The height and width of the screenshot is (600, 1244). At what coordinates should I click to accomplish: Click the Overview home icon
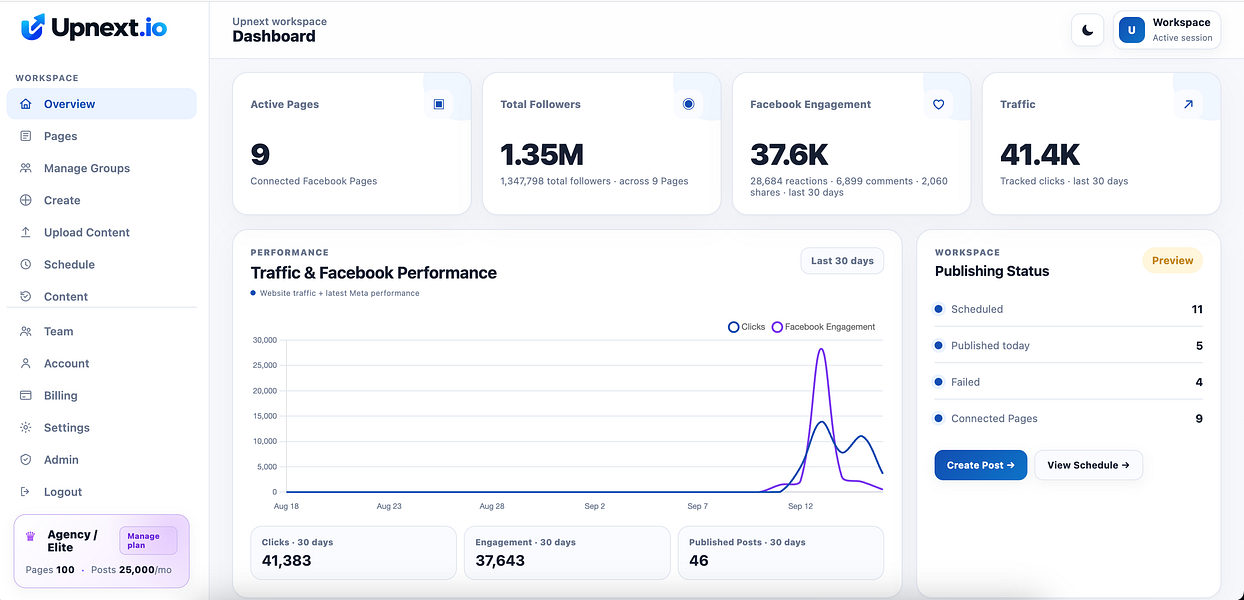click(x=26, y=104)
